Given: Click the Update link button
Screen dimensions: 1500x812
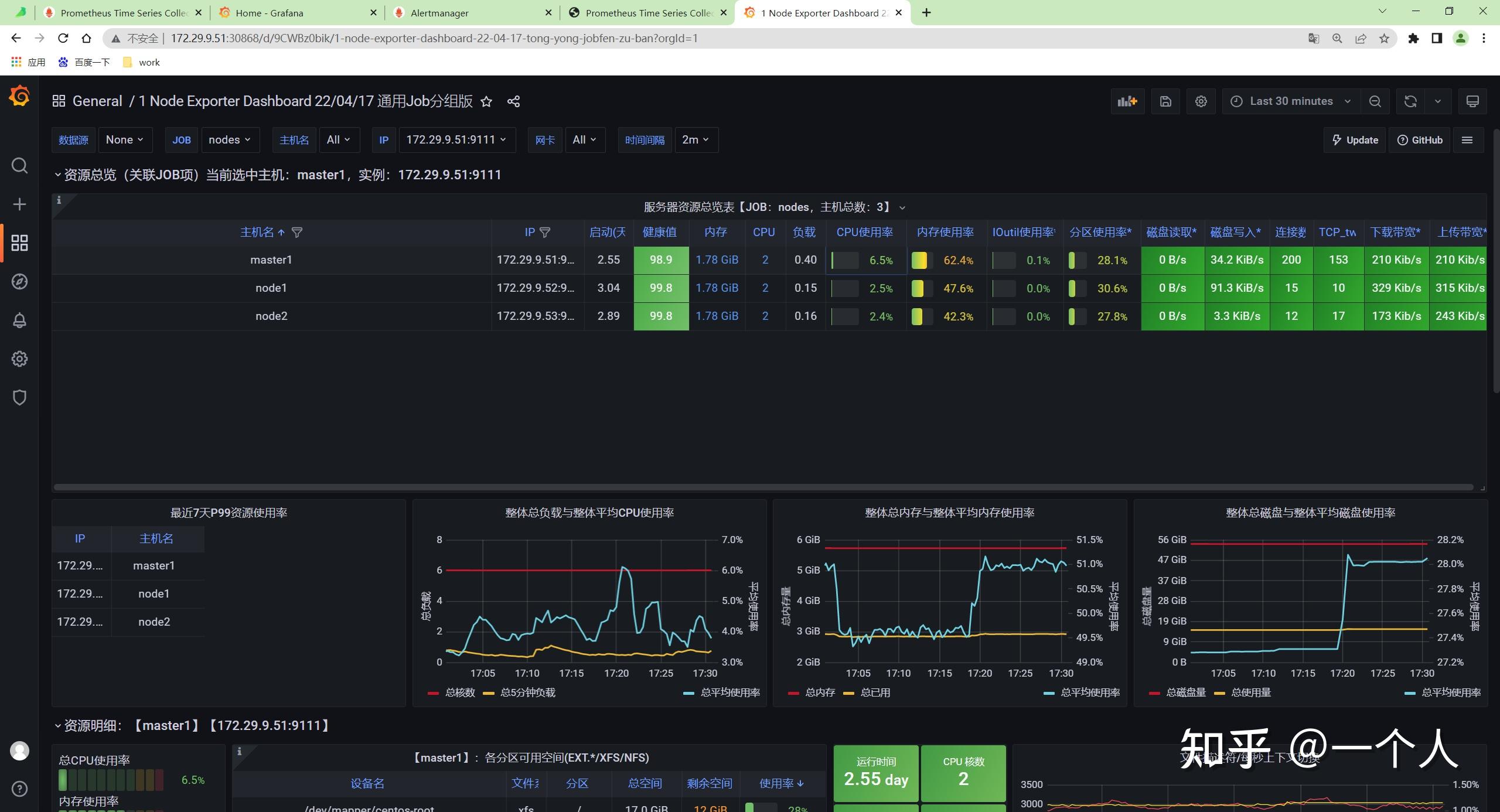Looking at the screenshot, I should 1355,140.
